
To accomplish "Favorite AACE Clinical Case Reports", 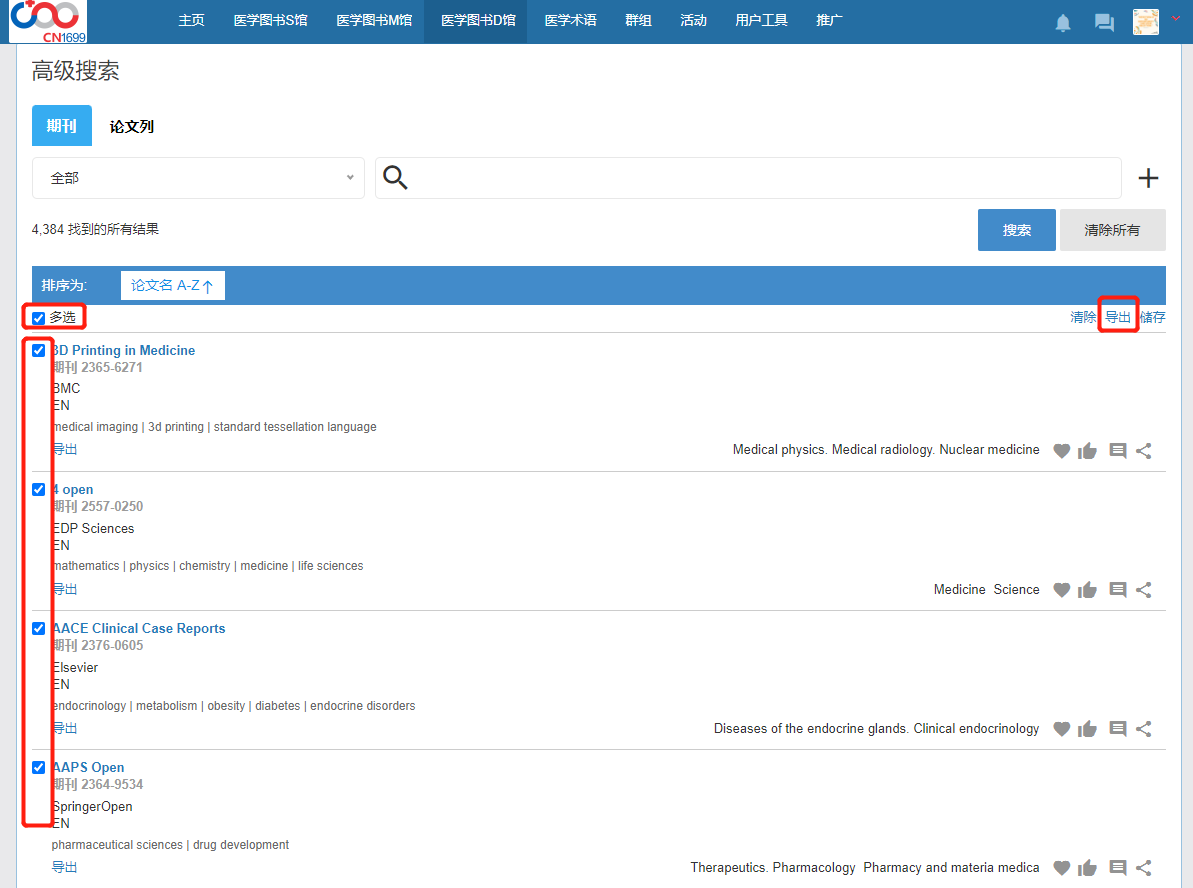I will pyautogui.click(x=1061, y=729).
